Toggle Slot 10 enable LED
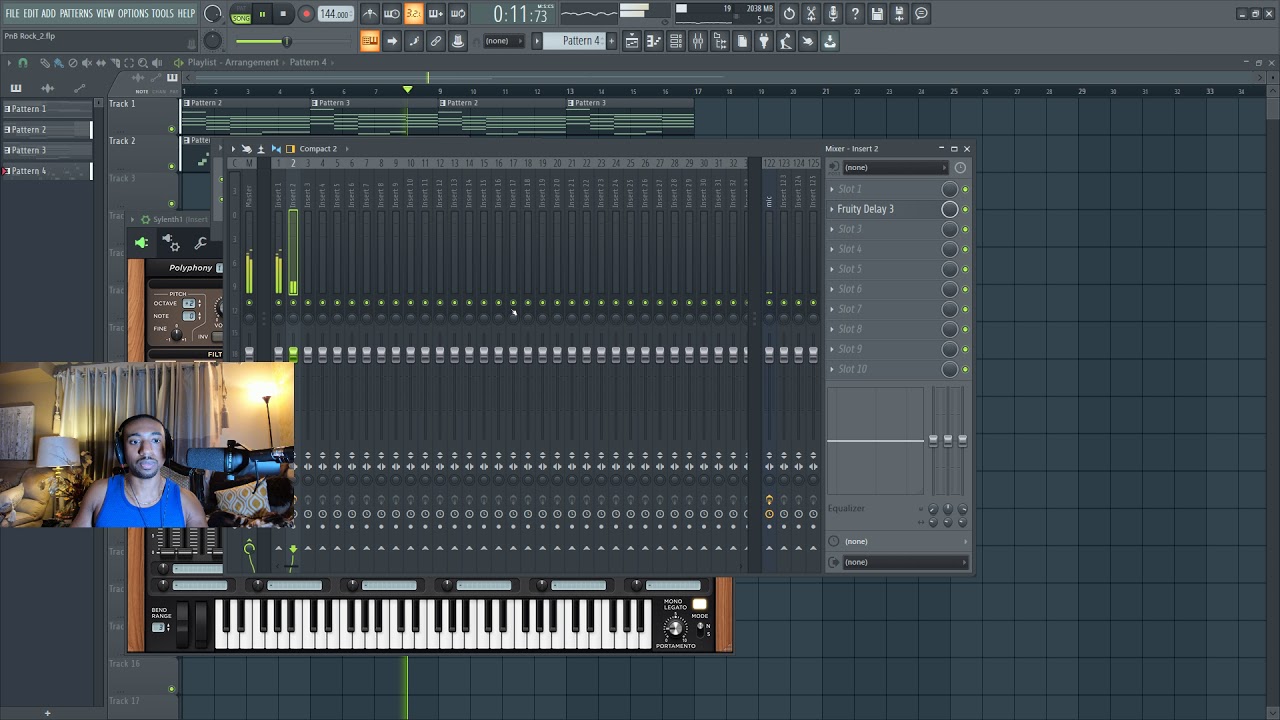This screenshot has height=720, width=1280. pos(965,369)
